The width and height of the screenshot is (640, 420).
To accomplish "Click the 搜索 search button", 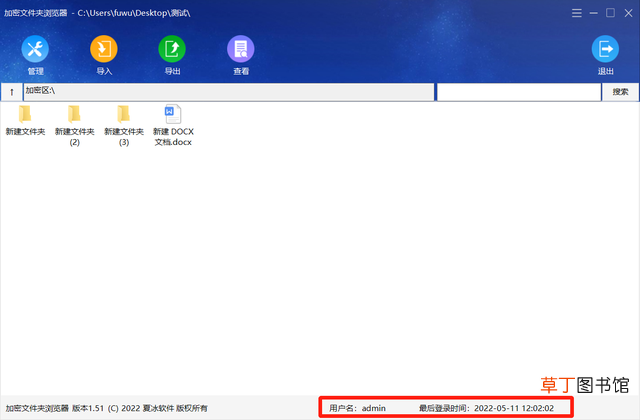I will point(620,92).
